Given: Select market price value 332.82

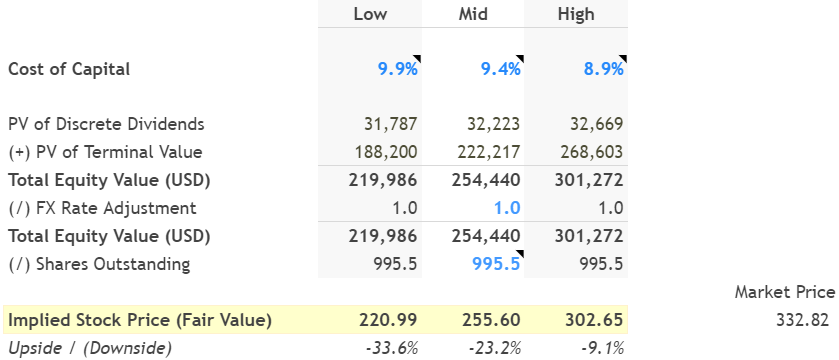Looking at the screenshot, I should 802,320.
